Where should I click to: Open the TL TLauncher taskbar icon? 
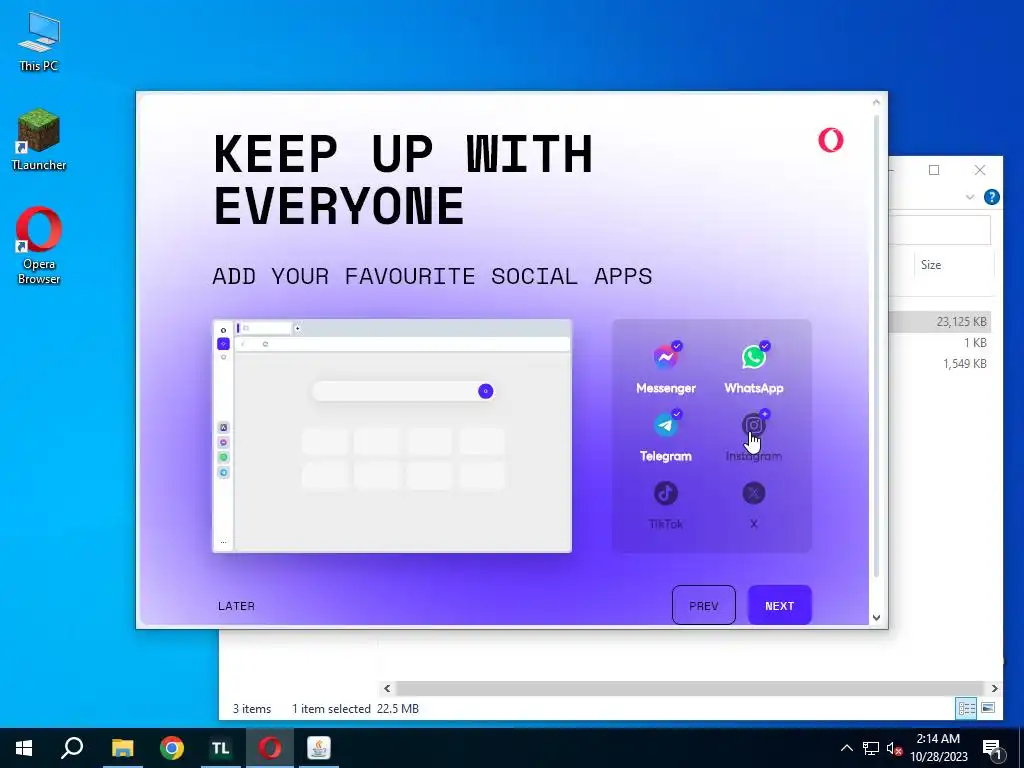[221, 748]
